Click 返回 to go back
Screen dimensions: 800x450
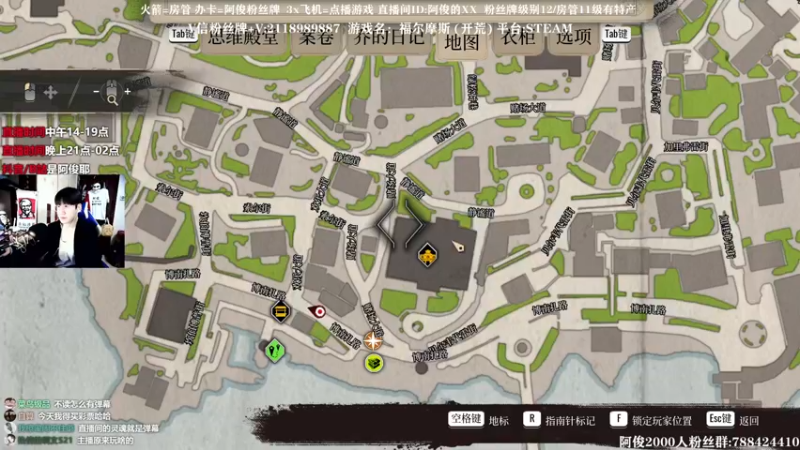pyautogui.click(x=749, y=421)
